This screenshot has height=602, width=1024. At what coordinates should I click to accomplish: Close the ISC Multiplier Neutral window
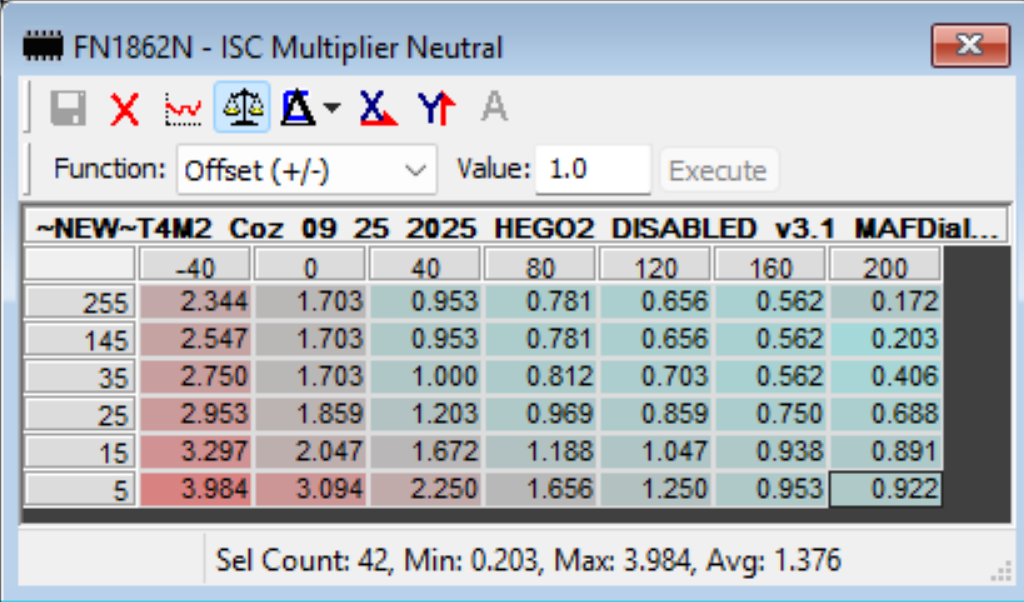968,45
